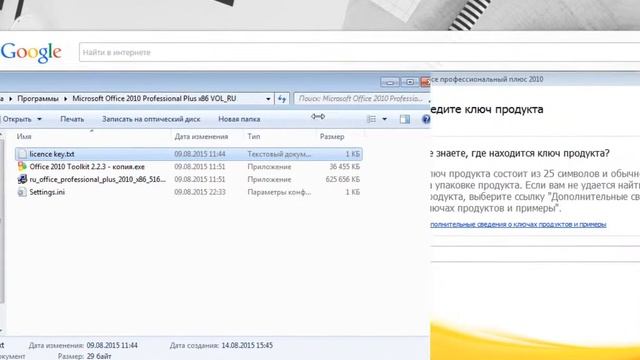Screen dimensions: 640x360
Task: Open address bar history dropdown arrow
Action: (268, 99)
